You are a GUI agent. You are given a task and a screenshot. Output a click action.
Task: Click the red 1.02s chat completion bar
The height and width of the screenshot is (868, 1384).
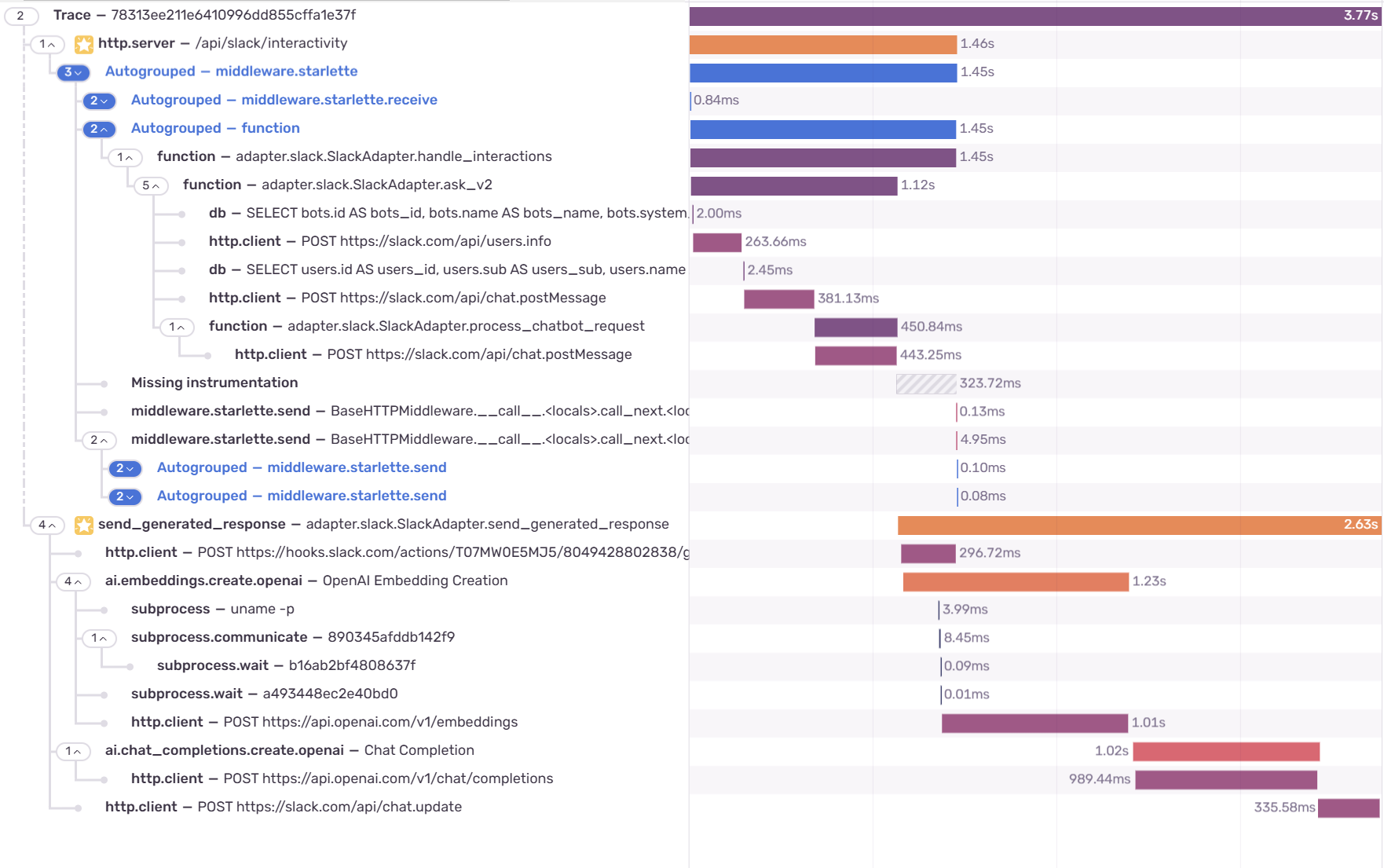click(1225, 751)
